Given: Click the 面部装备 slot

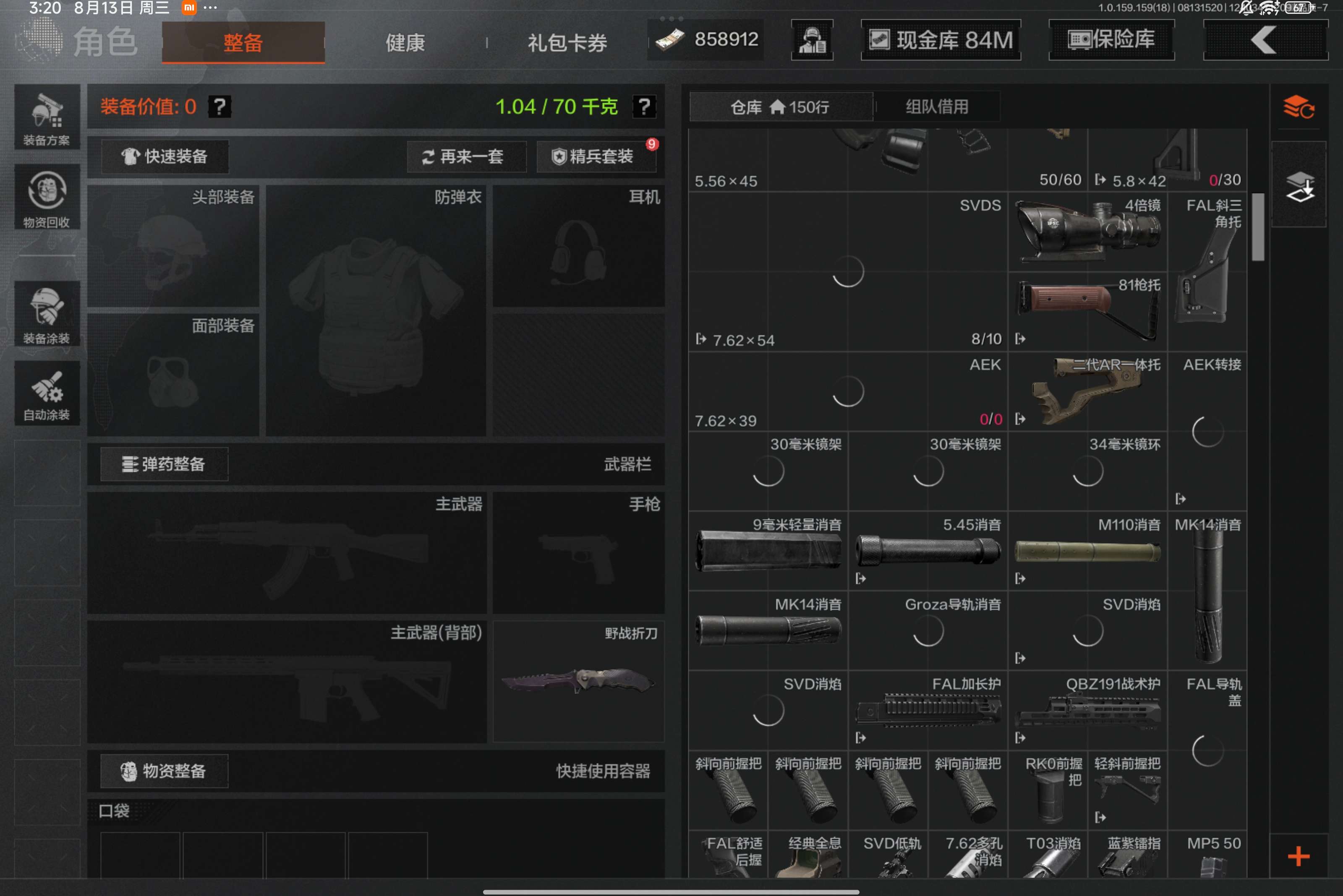Looking at the screenshot, I should (174, 375).
